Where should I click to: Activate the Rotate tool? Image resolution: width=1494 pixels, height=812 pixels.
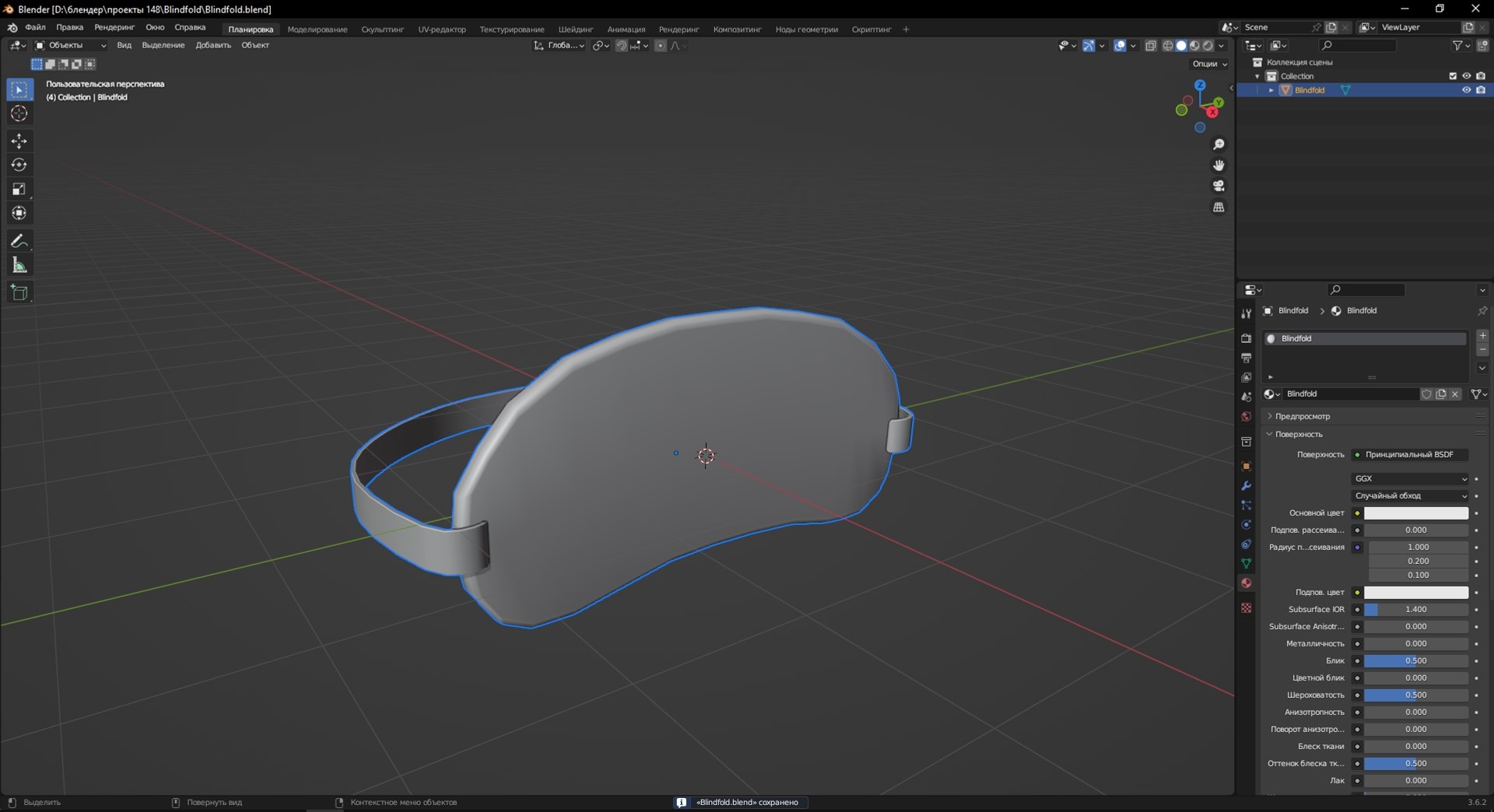tap(19, 165)
